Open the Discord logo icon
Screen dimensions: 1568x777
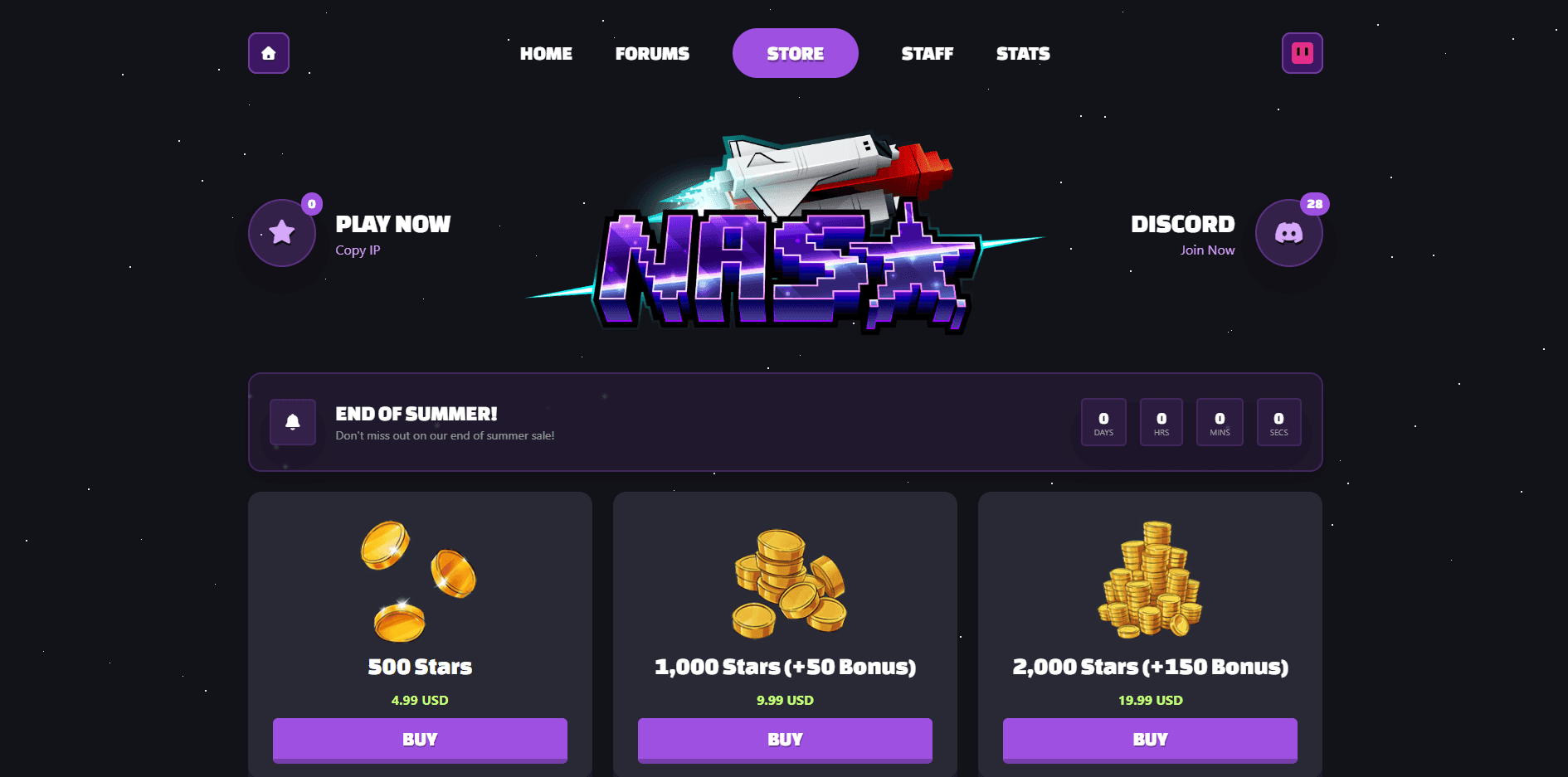pyautogui.click(x=1289, y=233)
